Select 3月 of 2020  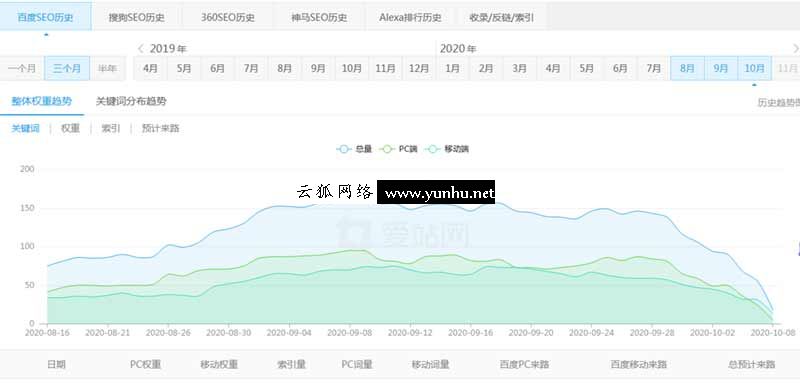[x=519, y=68]
